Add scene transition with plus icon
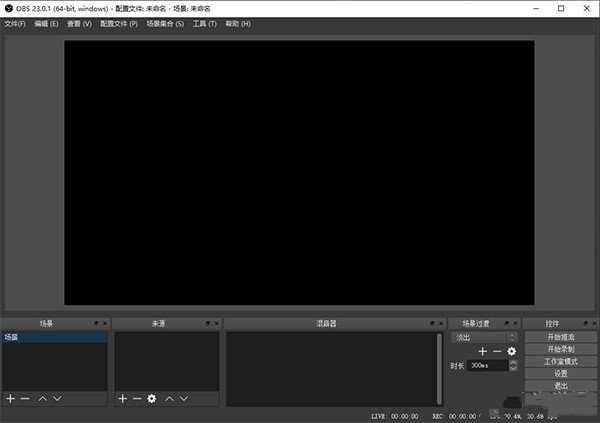Screen dimensions: 600x423 [x=482, y=351]
